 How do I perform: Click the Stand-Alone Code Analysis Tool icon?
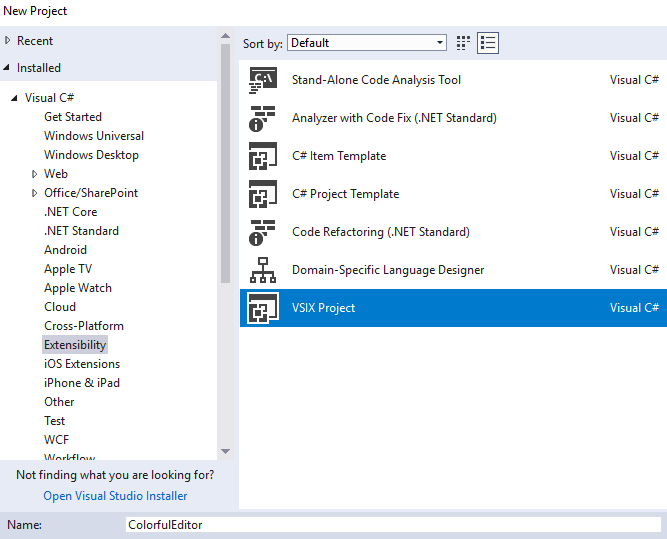263,80
